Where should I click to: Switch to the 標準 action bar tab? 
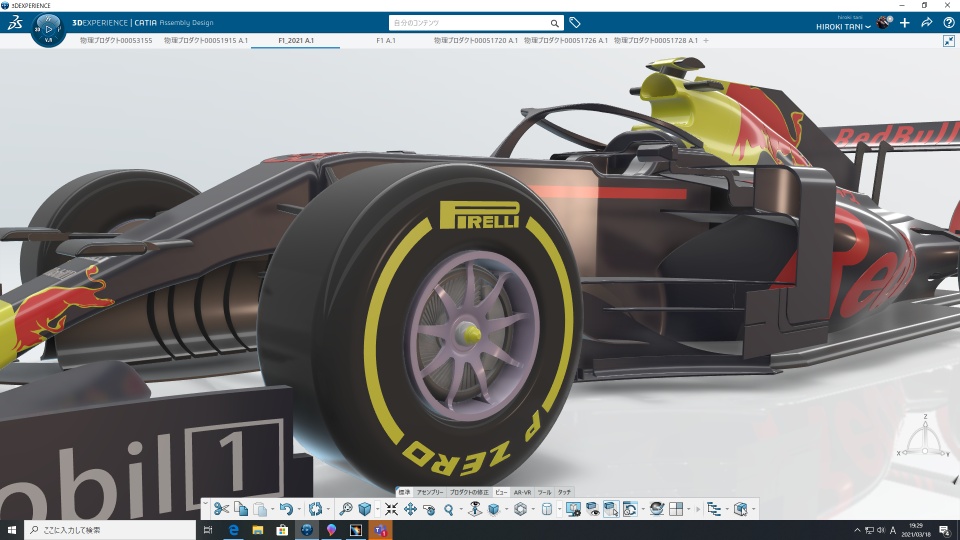pyautogui.click(x=405, y=492)
